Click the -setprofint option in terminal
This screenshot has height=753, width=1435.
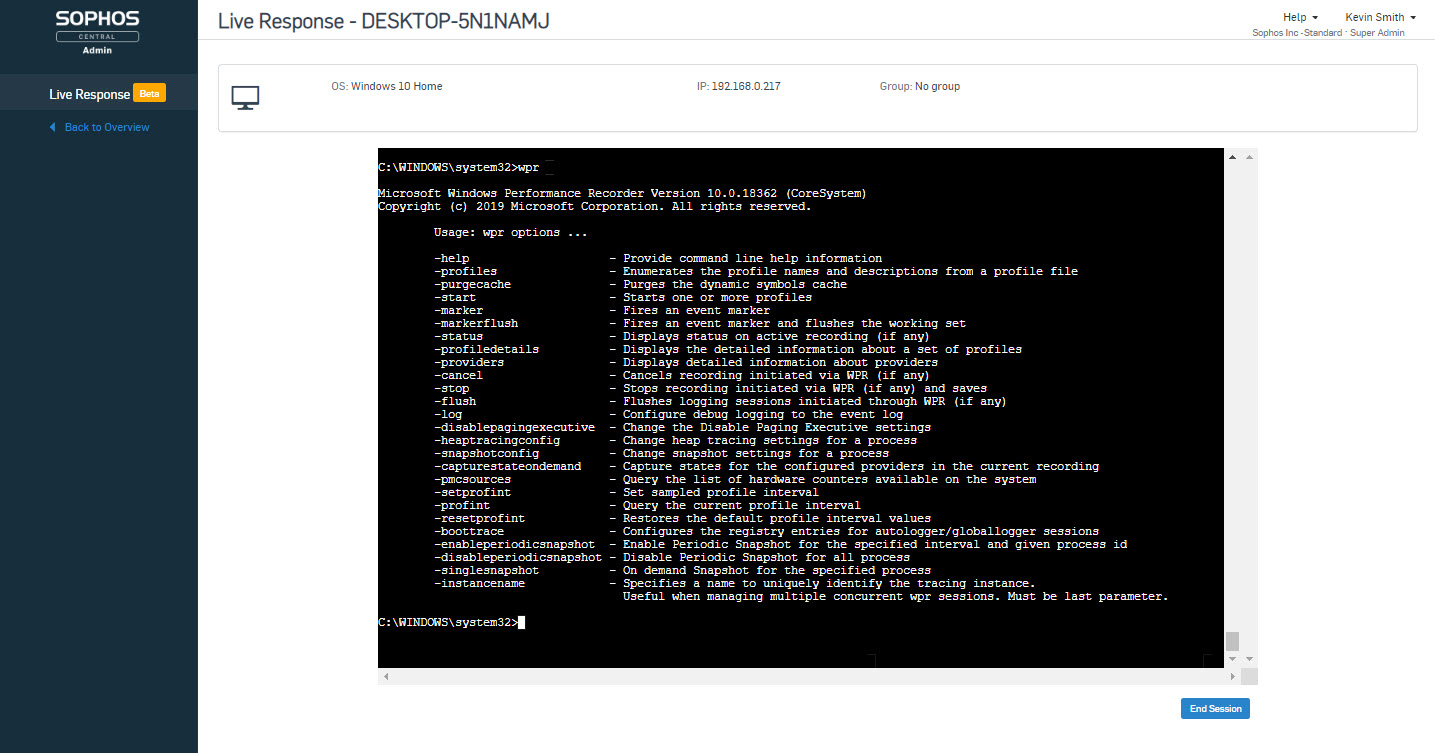[472, 492]
